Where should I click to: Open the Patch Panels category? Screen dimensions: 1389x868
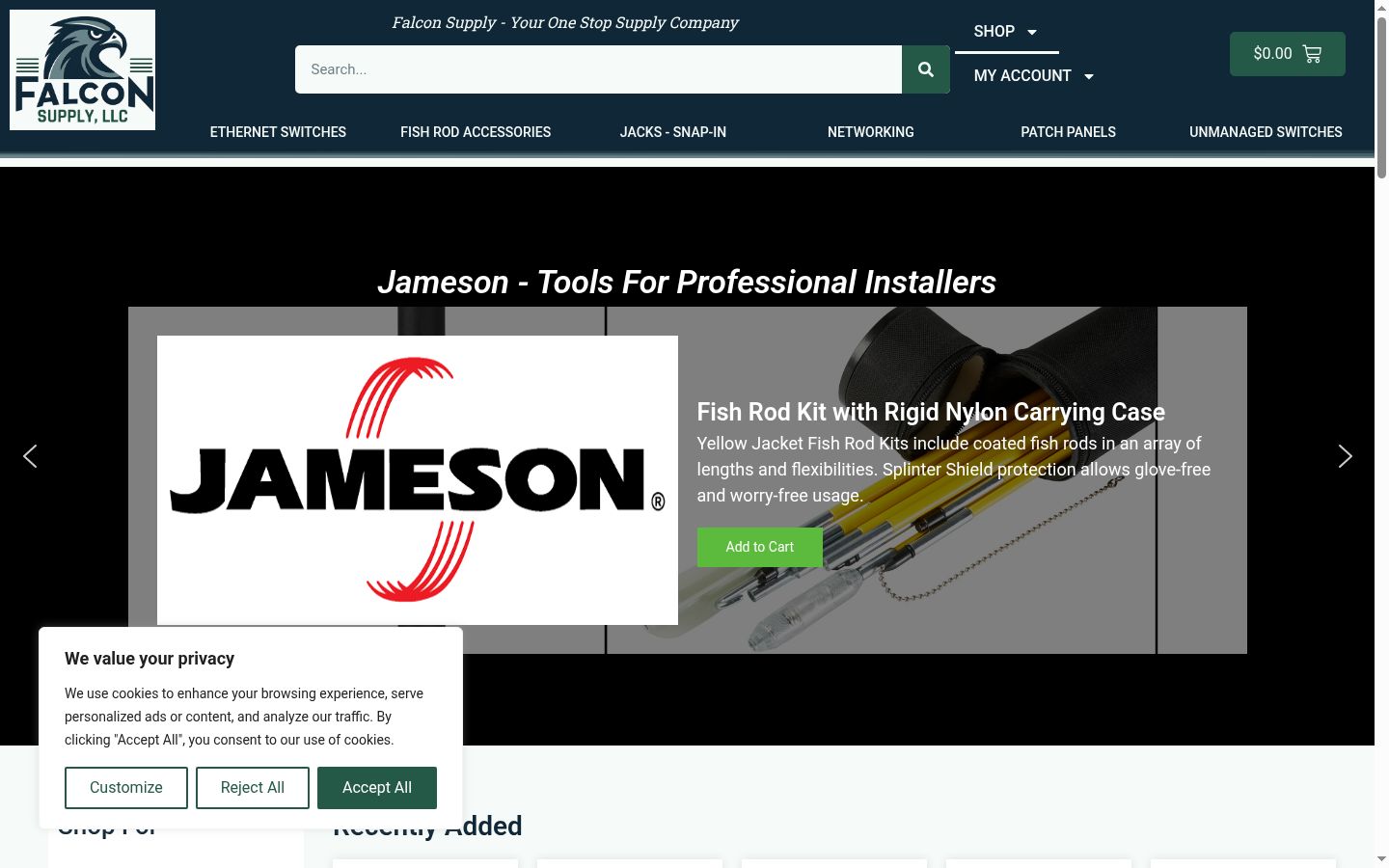click(1069, 132)
